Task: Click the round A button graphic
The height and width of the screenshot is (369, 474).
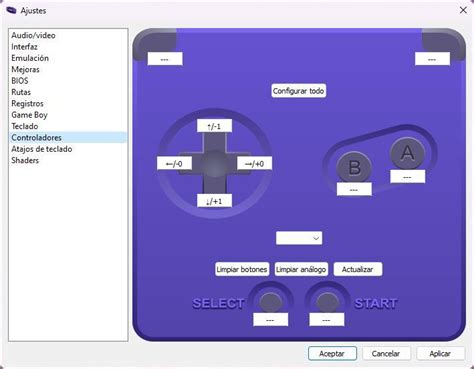Action: coord(407,153)
